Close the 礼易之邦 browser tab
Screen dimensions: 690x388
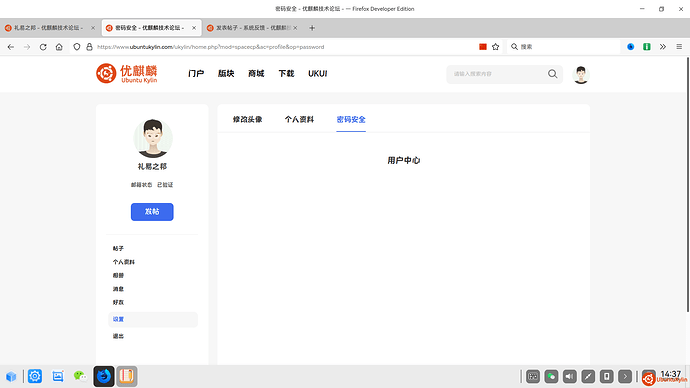pyautogui.click(x=93, y=28)
